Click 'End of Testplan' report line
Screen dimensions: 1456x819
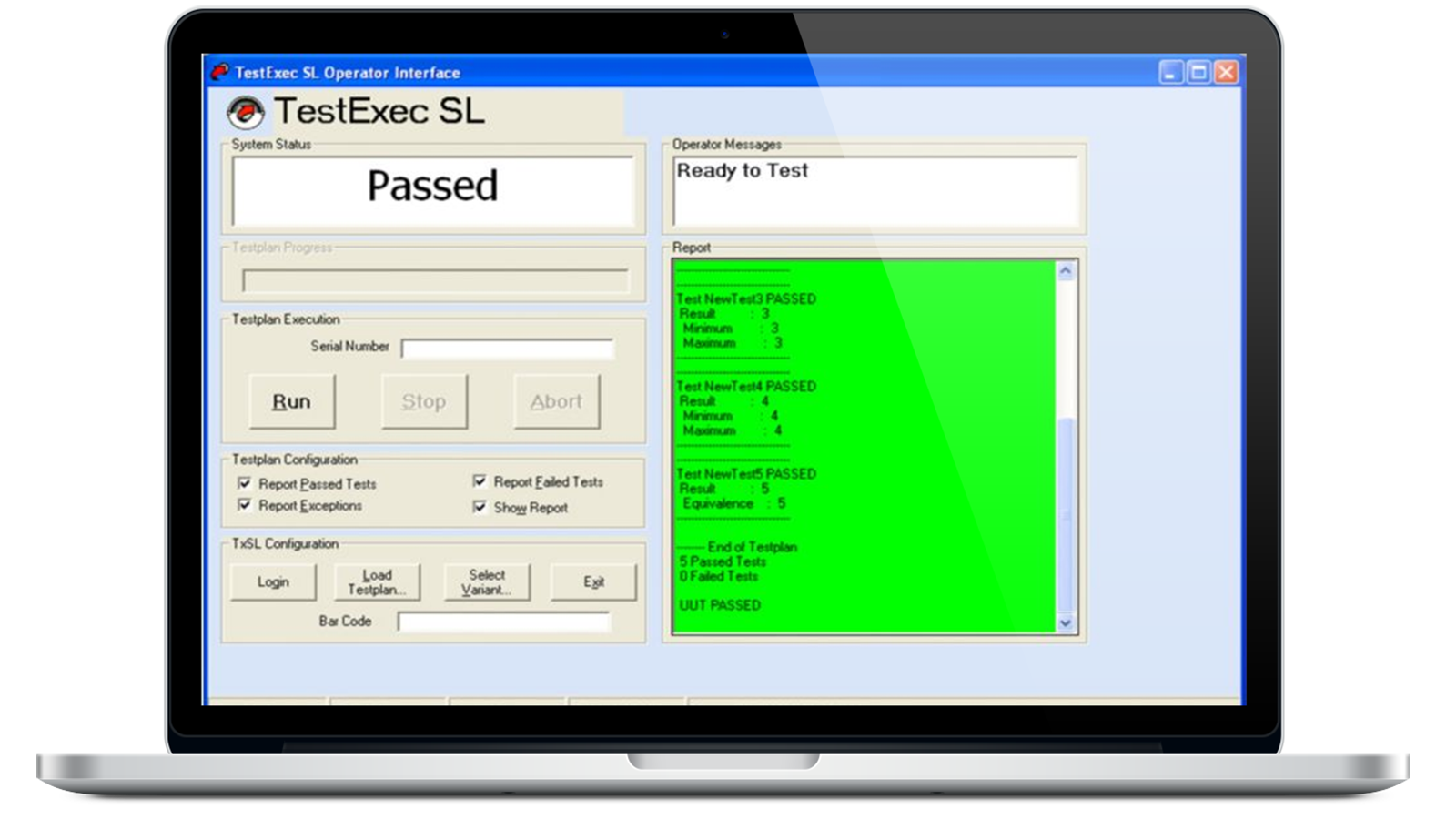738,547
